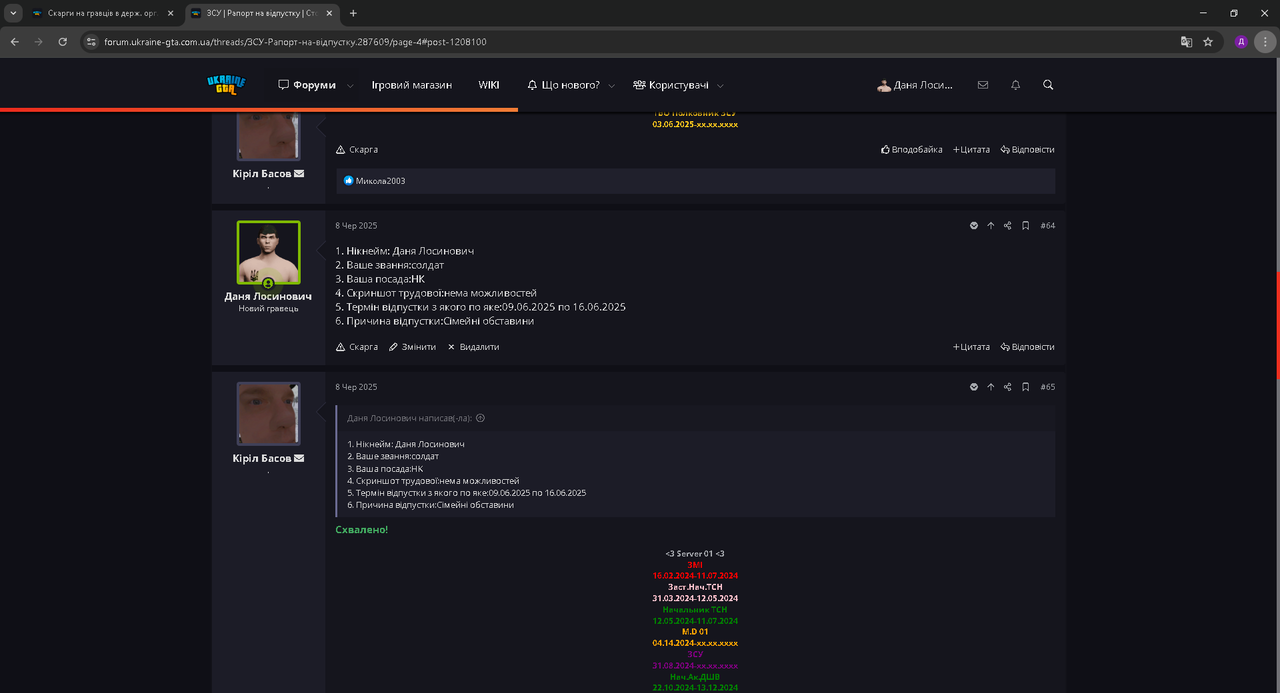The image size is (1280, 693).
Task: Open the notifications bell icon
Action: point(1016,85)
